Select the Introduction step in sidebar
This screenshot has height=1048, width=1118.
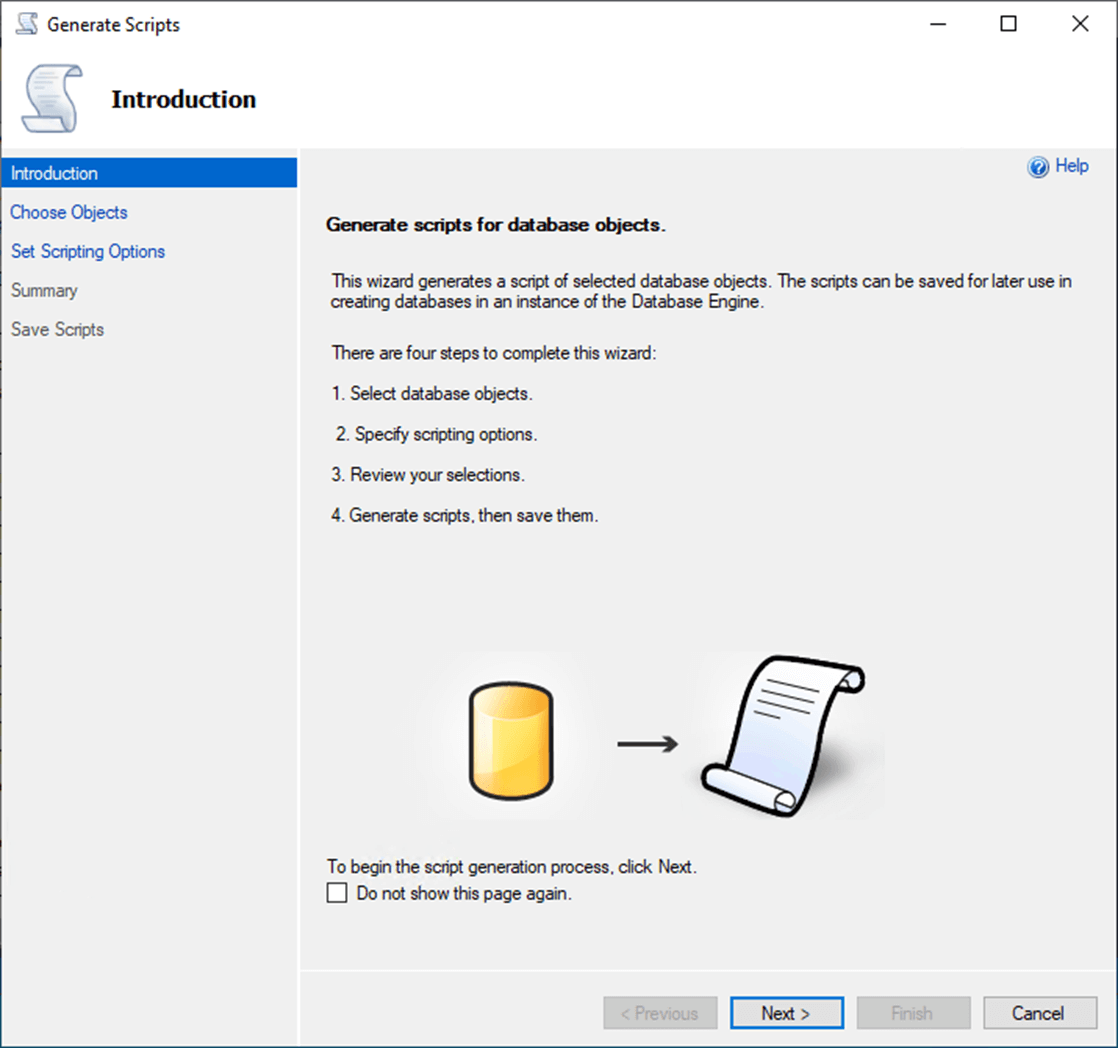coord(55,173)
